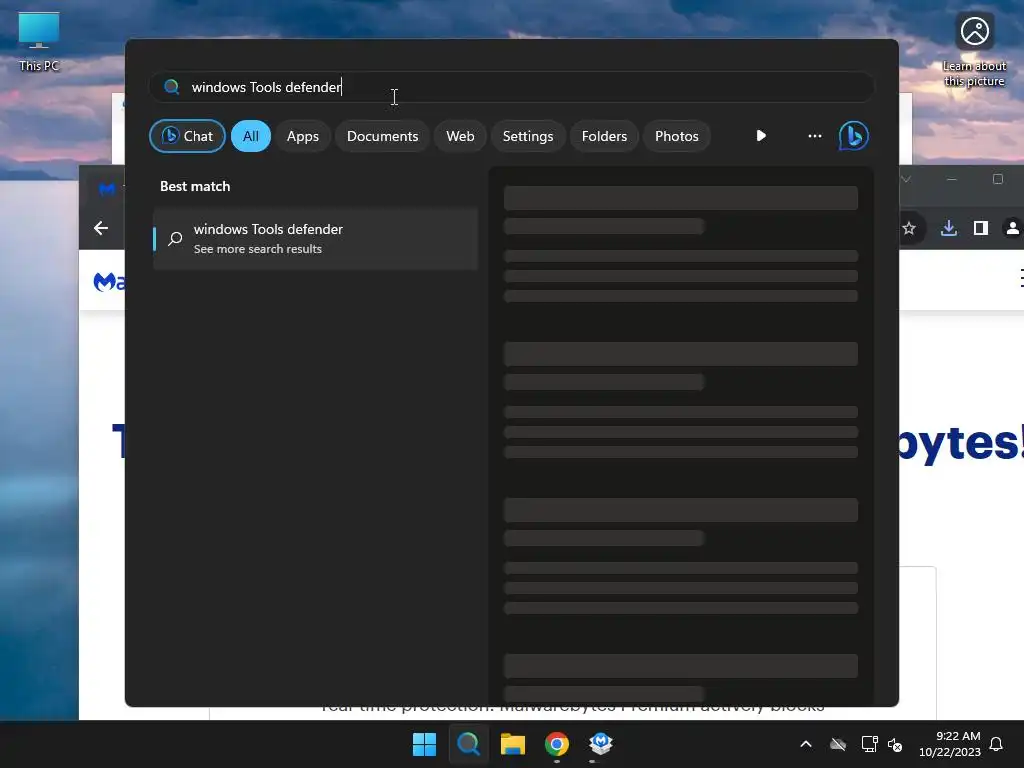
Task: Show hidden system tray icons chevron
Action: coord(806,744)
